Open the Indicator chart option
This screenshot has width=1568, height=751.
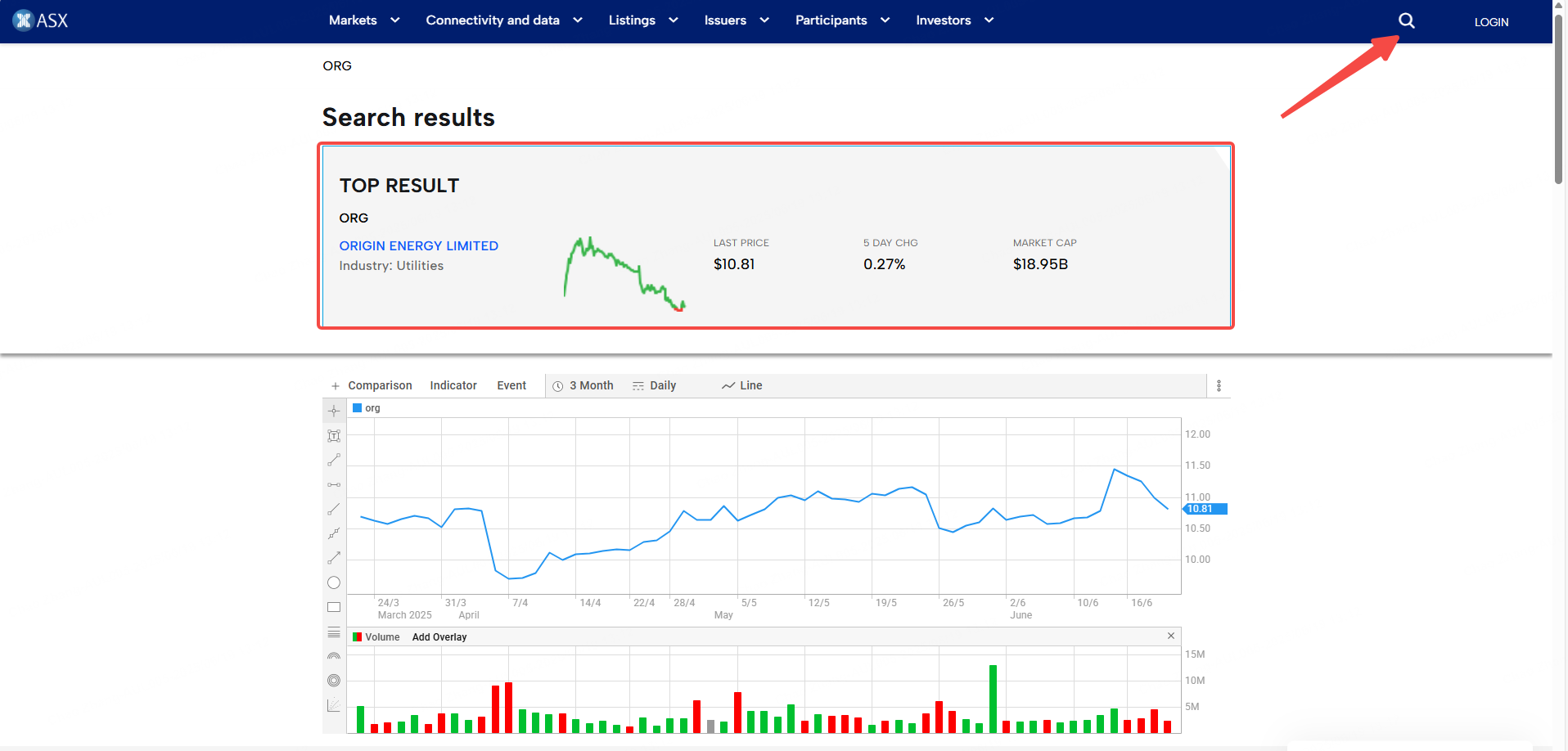coord(453,385)
